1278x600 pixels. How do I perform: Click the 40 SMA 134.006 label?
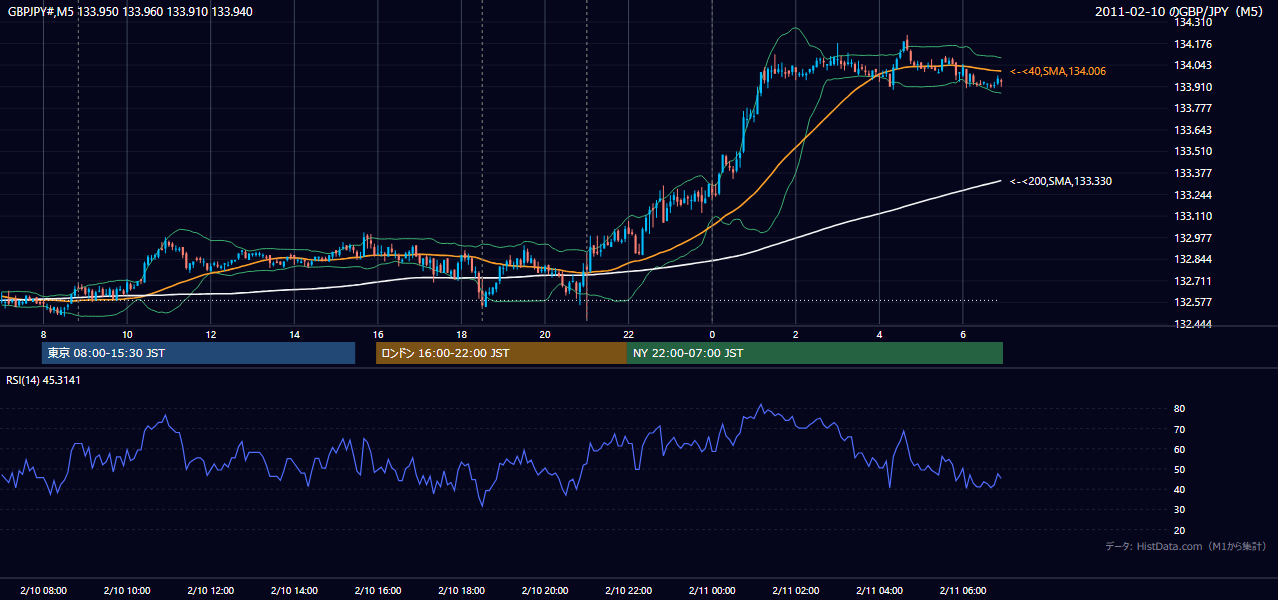1058,71
